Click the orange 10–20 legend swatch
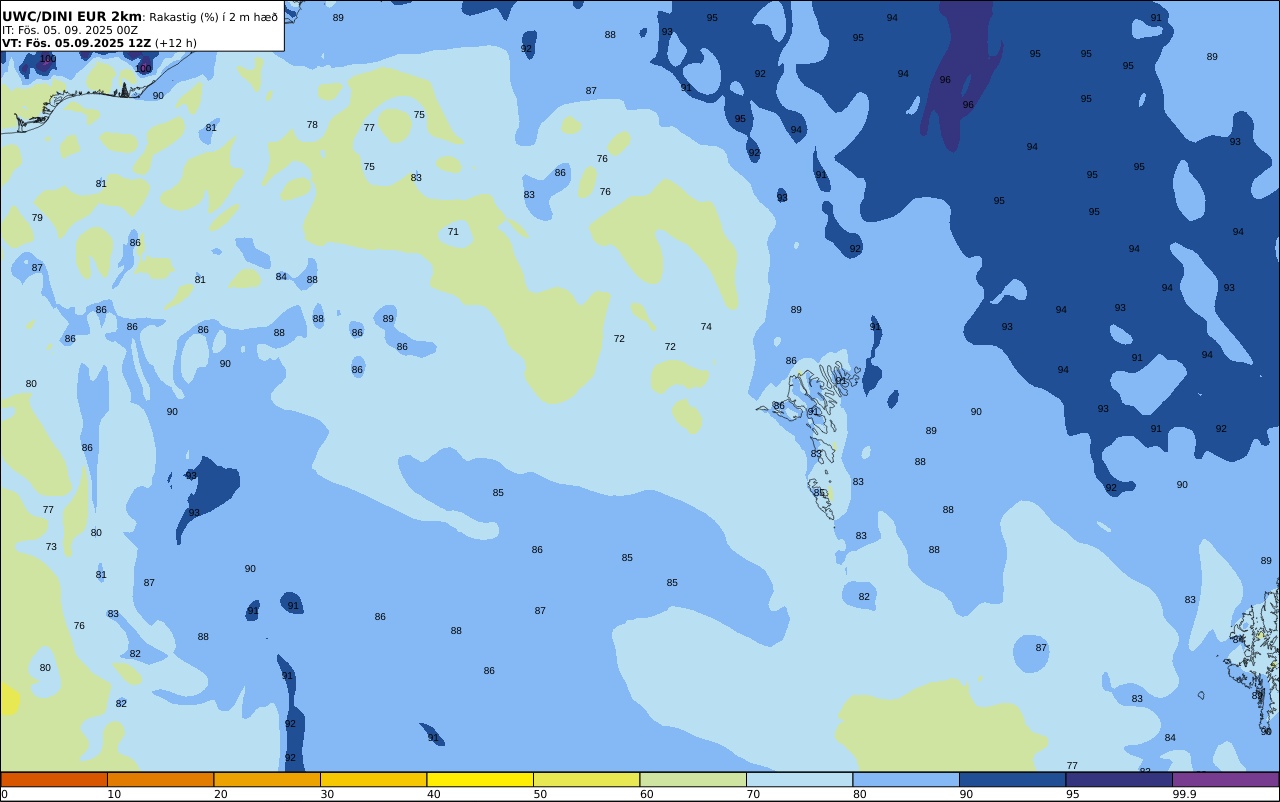This screenshot has height=802, width=1280. coord(160,779)
